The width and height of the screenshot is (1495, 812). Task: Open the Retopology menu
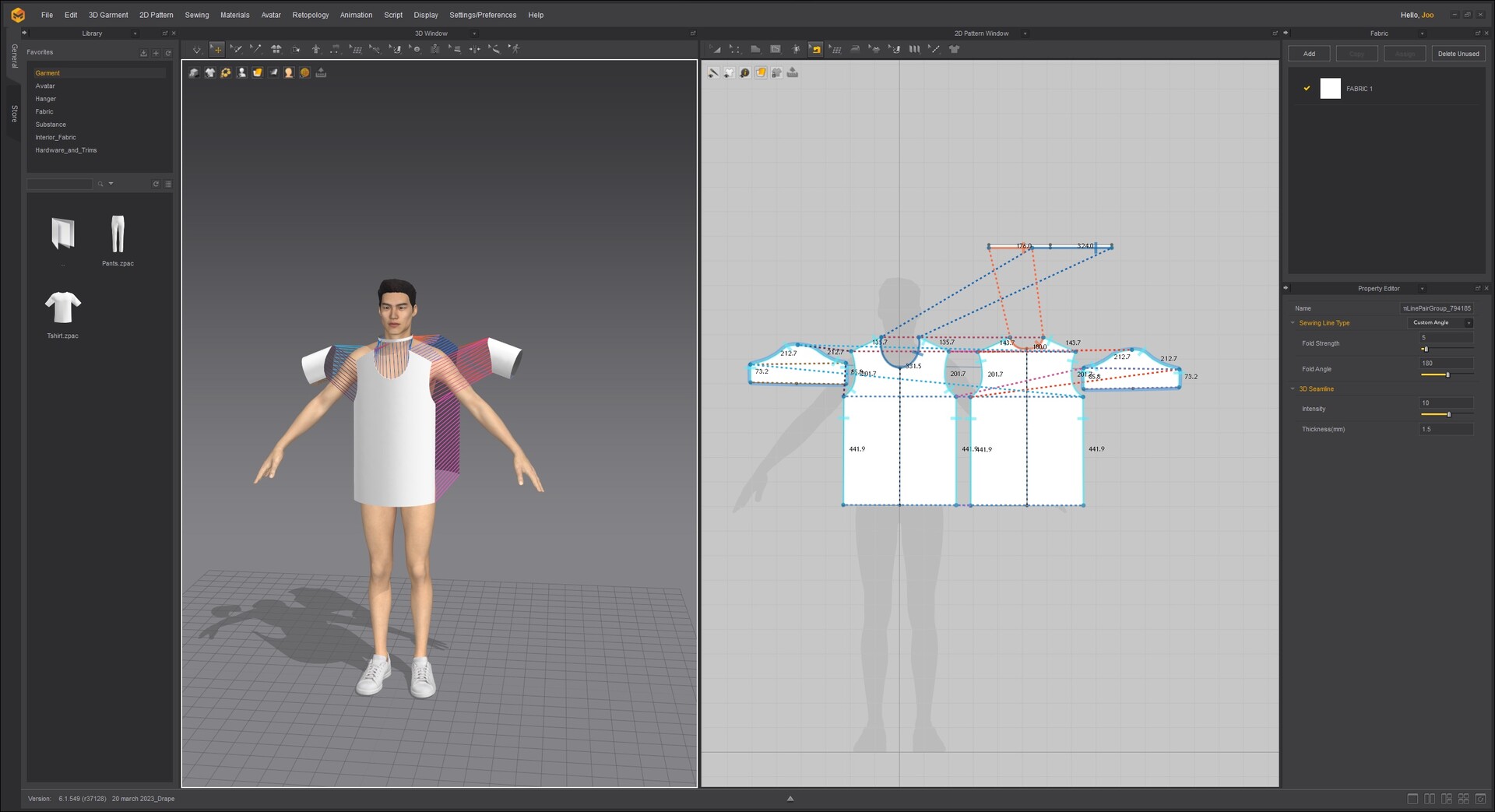point(310,15)
